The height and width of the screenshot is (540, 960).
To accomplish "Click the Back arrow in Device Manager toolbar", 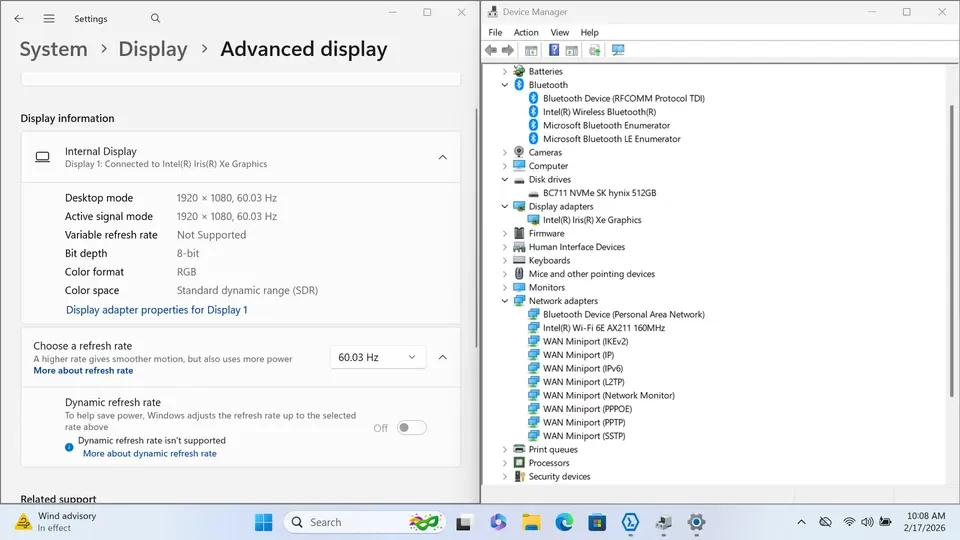I will 492,50.
